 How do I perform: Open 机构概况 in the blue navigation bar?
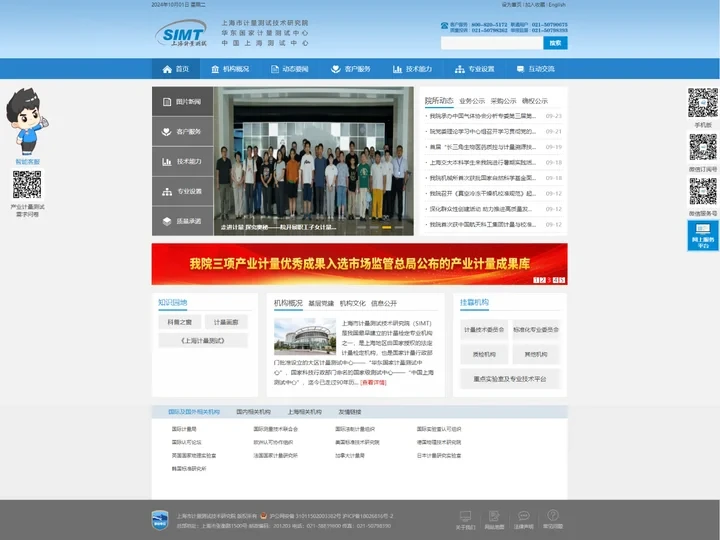(230, 69)
